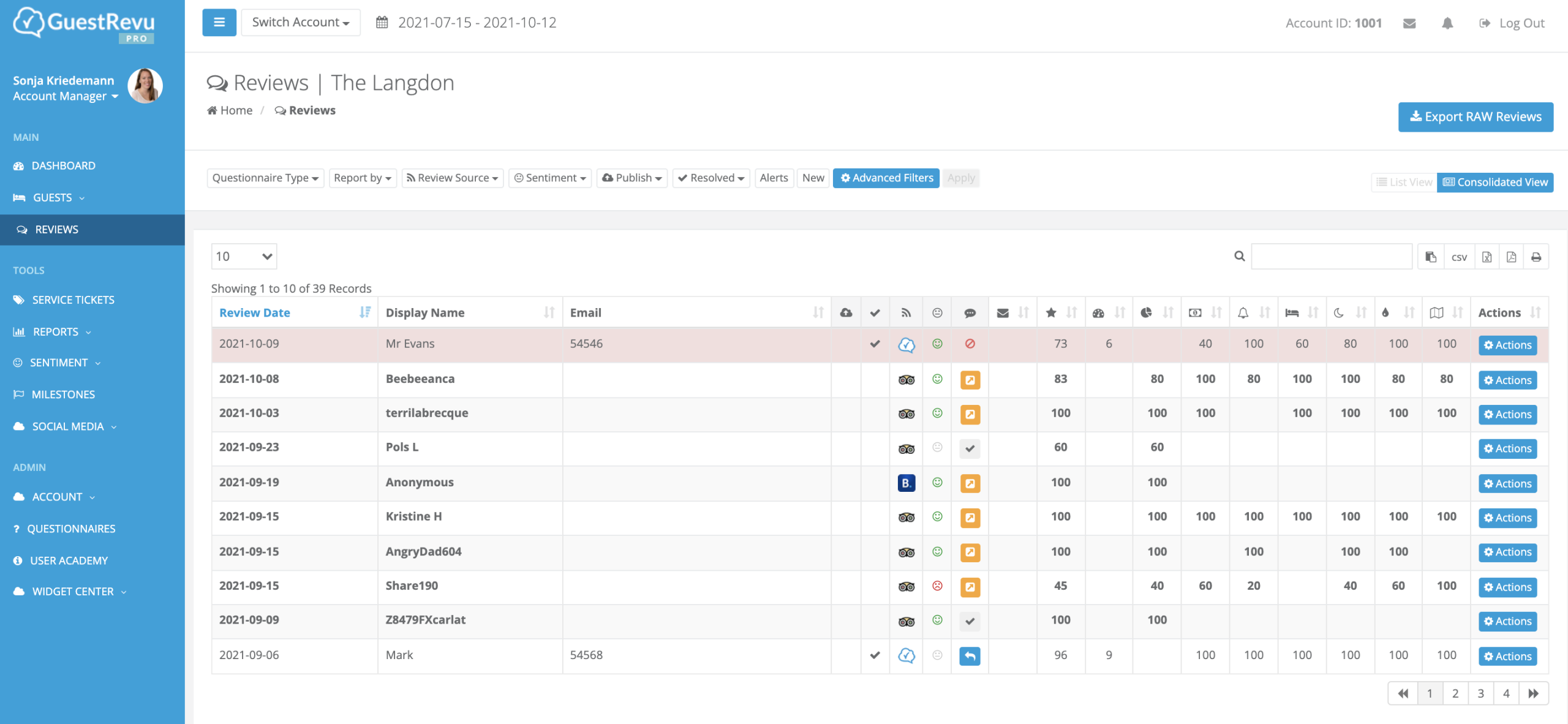
Task: Sort by Review Date column header
Action: tap(295, 312)
